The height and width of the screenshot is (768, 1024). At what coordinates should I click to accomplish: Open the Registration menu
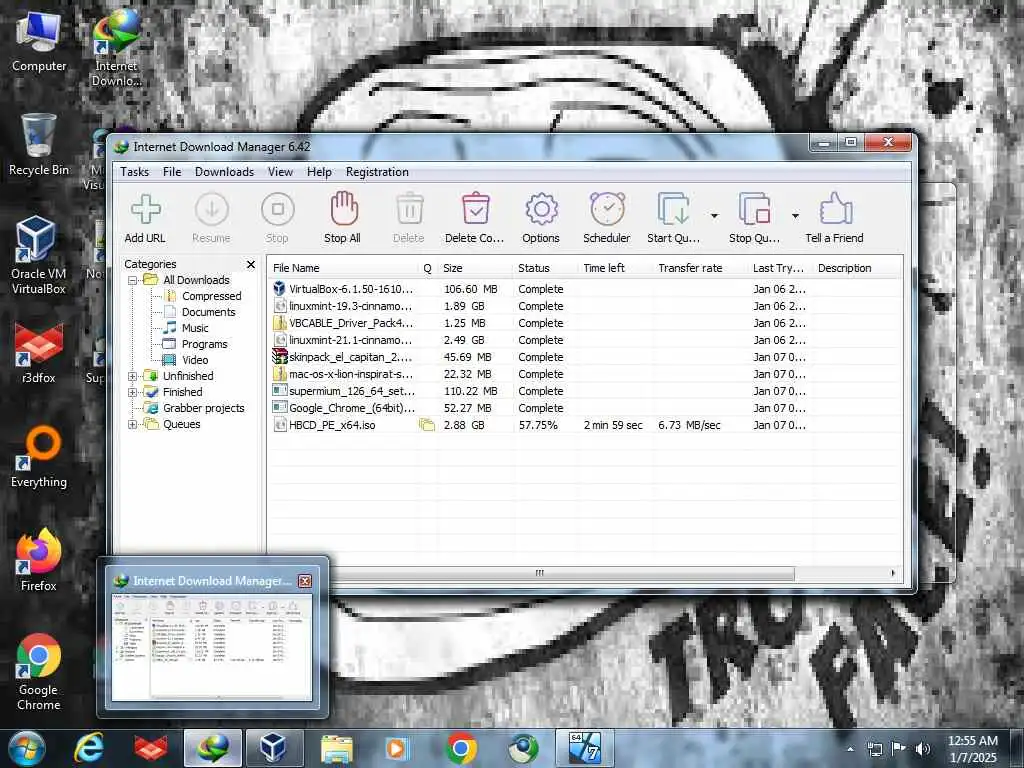pos(377,172)
